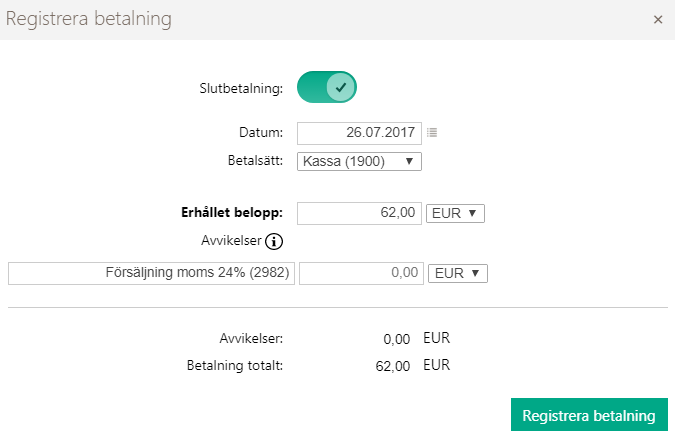Click the Registrera betalning green button
The height and width of the screenshot is (440, 675).
coord(589,415)
